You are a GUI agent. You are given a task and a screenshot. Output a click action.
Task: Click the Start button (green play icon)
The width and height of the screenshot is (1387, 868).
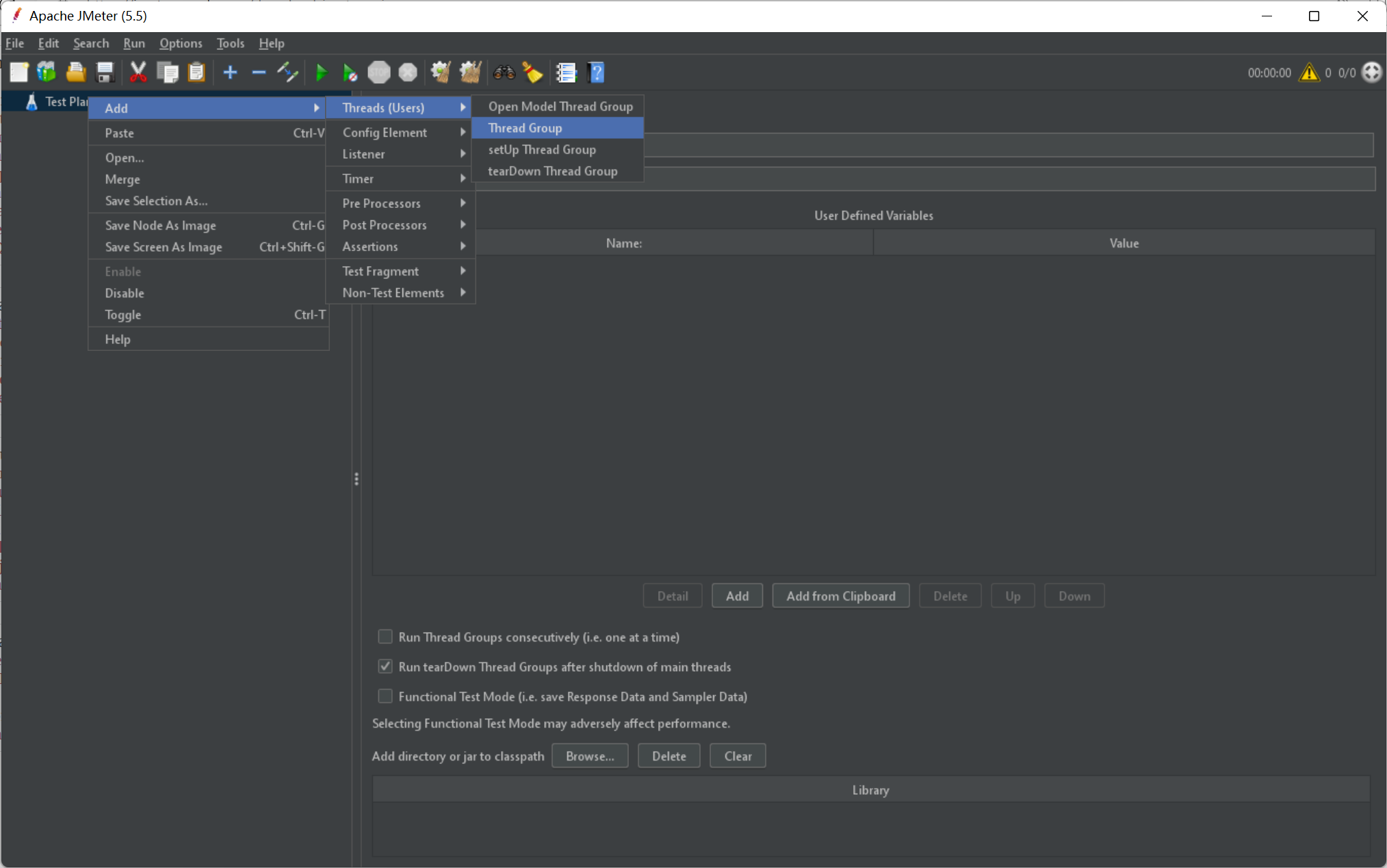(x=320, y=72)
